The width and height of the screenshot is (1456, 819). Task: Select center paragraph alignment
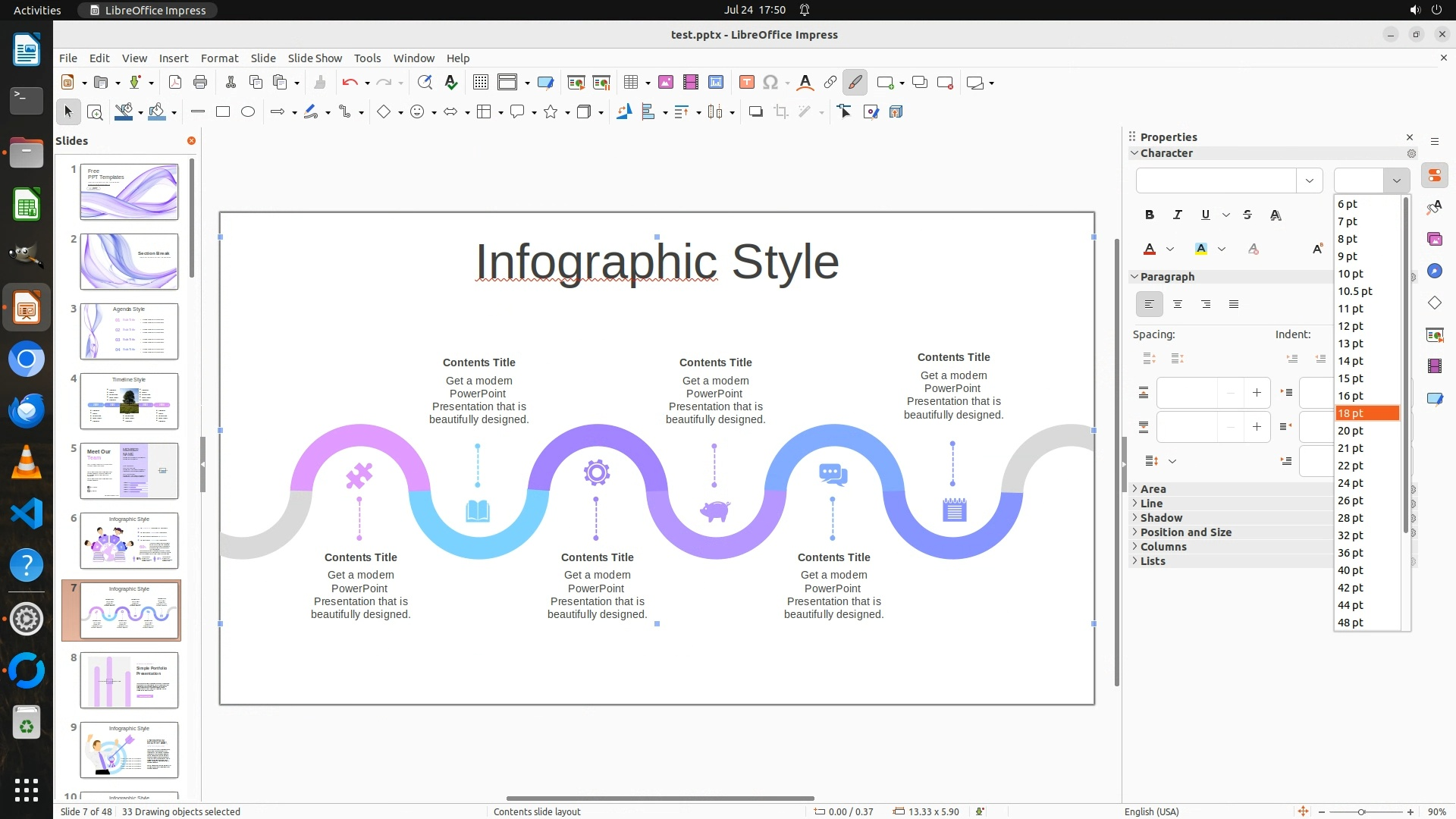tap(1178, 305)
